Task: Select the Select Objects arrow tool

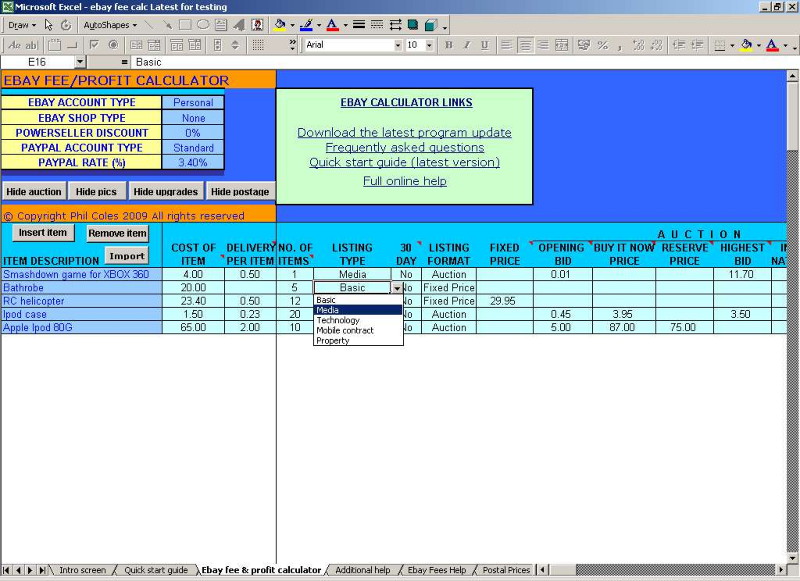Action: [48, 24]
